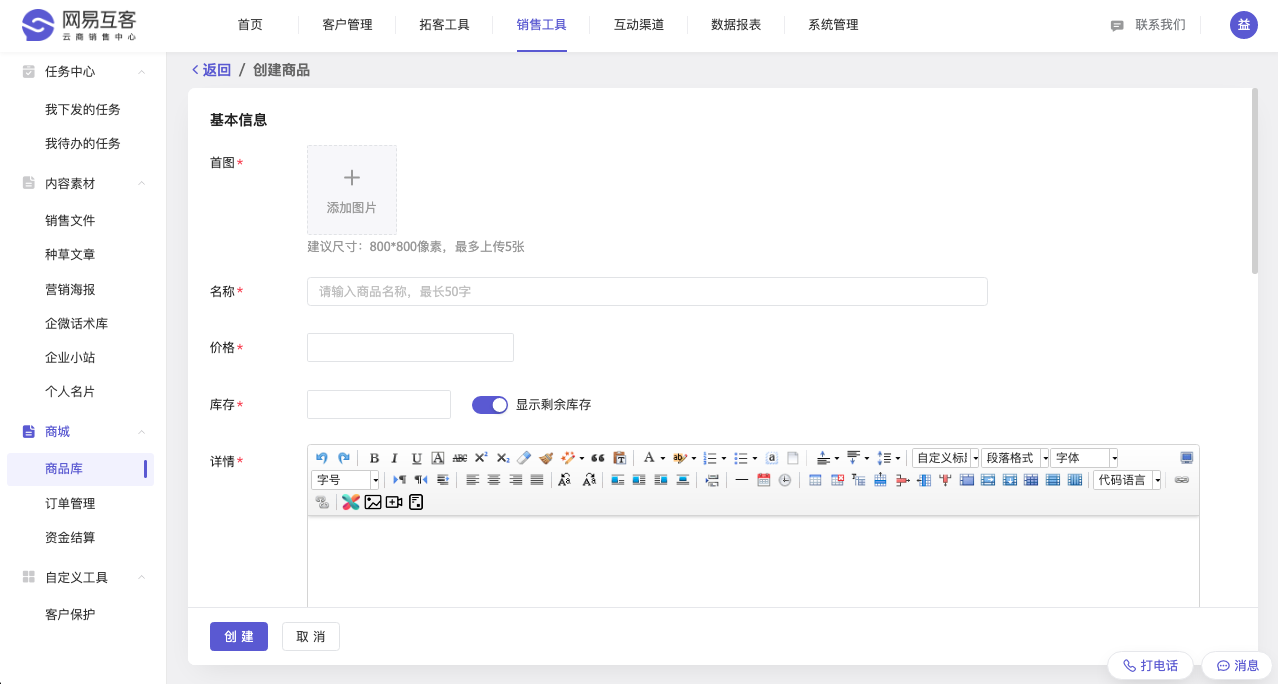Click the 创建 button

[x=239, y=637]
